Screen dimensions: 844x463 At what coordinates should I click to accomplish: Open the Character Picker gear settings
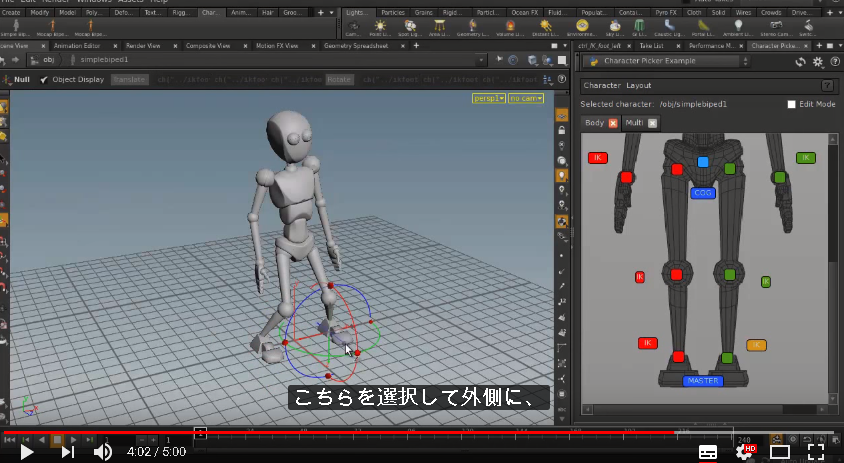818,61
